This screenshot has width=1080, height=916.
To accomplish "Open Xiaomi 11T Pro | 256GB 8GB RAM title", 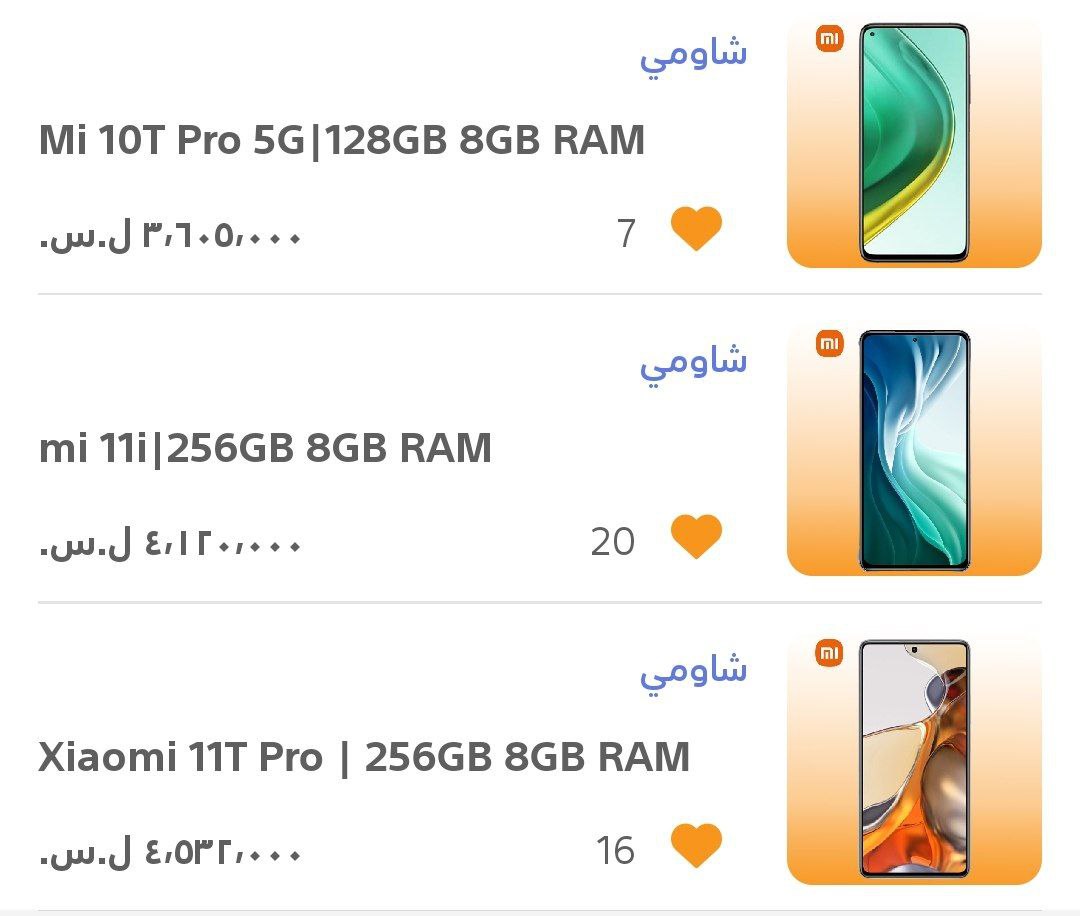I will [364, 757].
